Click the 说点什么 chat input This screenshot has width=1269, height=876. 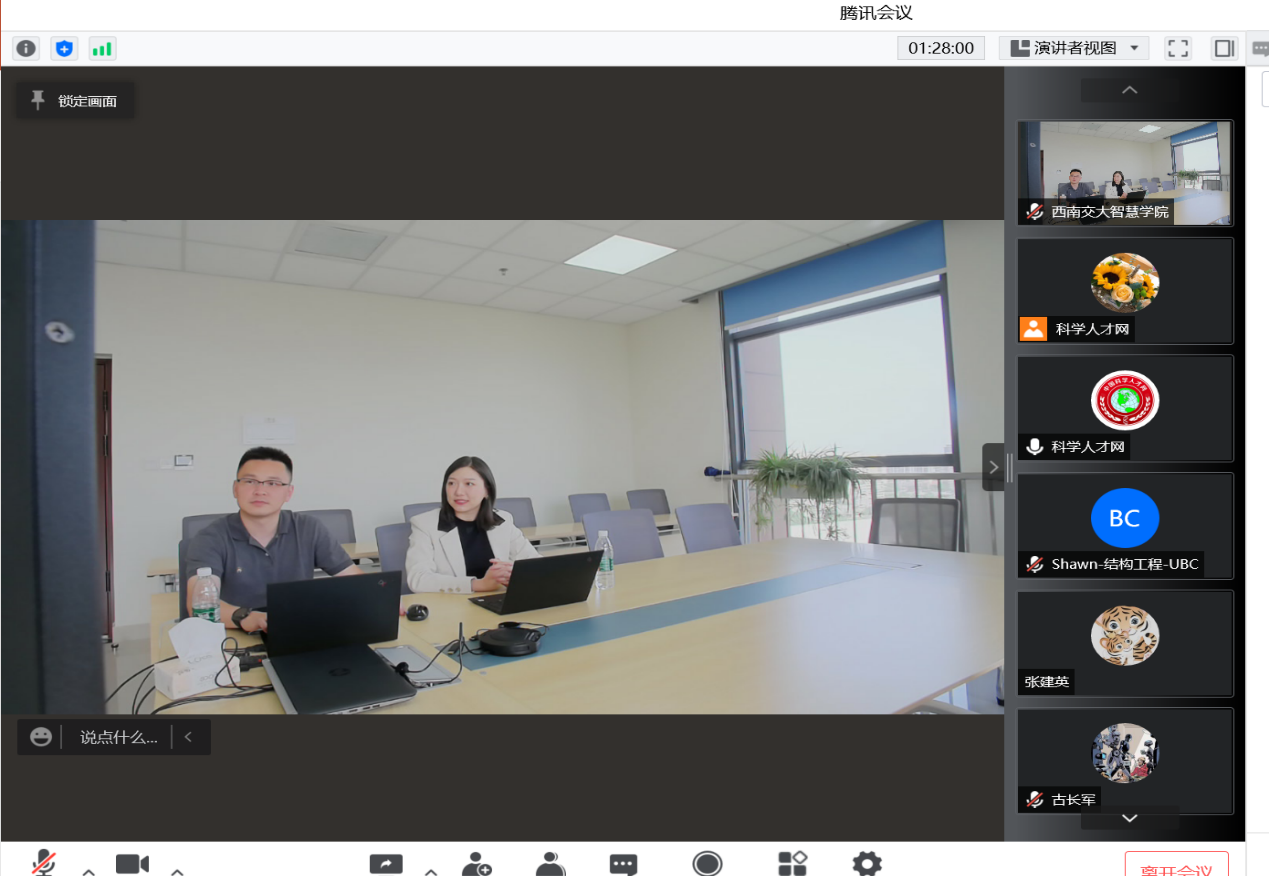click(x=118, y=737)
